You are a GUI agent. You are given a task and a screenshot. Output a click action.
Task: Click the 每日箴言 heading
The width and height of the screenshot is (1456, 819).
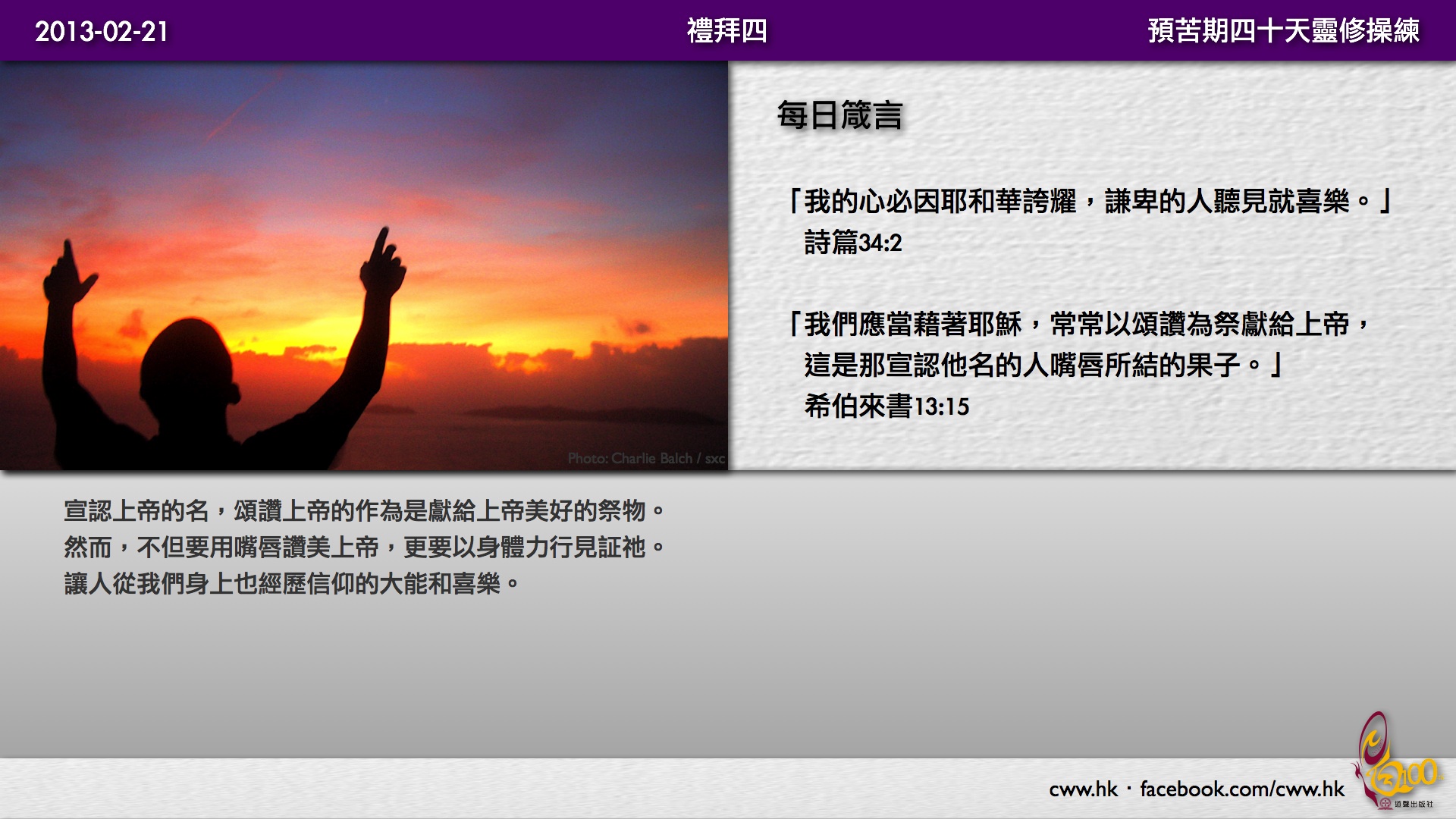coord(839,115)
